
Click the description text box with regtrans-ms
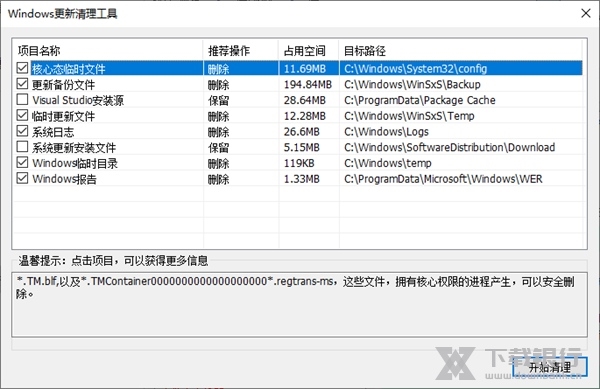(x=299, y=304)
